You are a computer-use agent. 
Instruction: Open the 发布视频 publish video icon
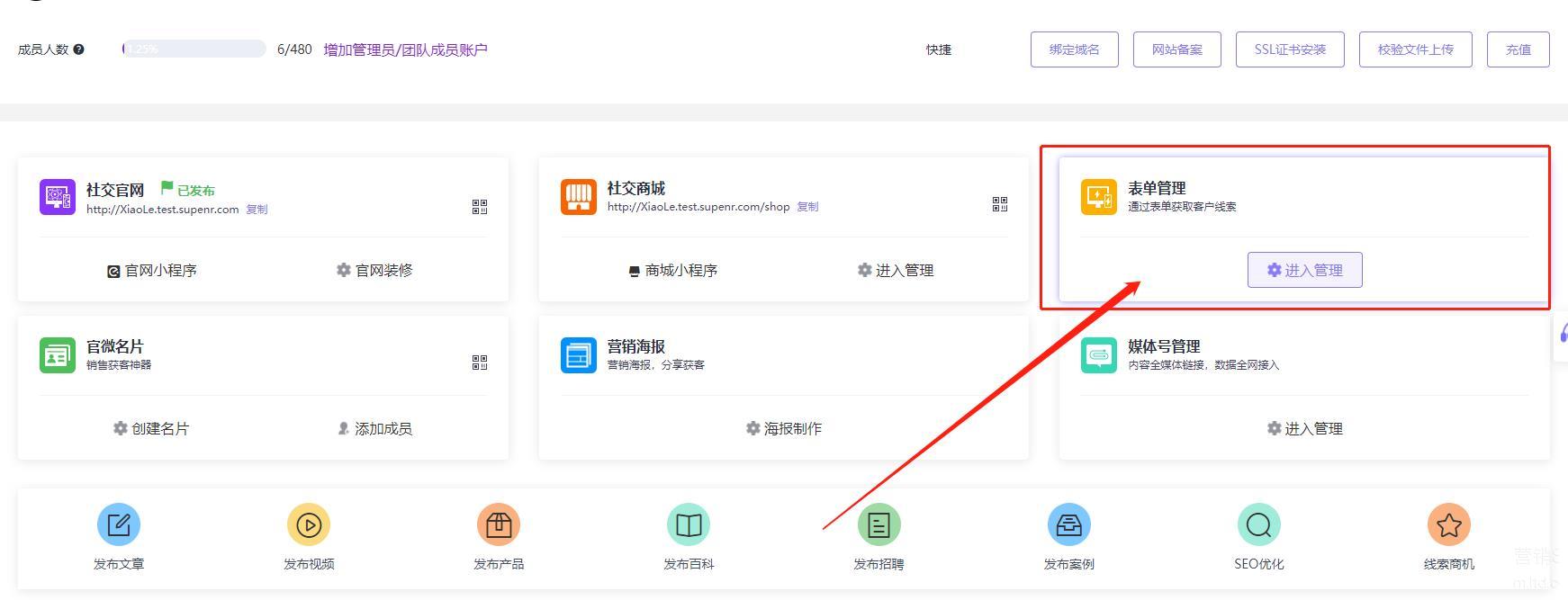(x=309, y=524)
